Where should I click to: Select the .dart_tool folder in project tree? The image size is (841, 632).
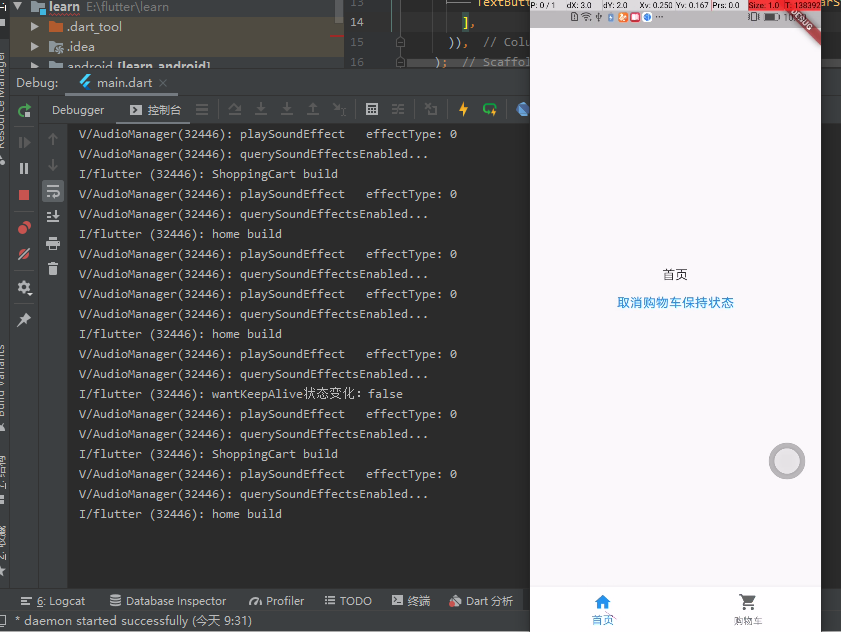94,26
